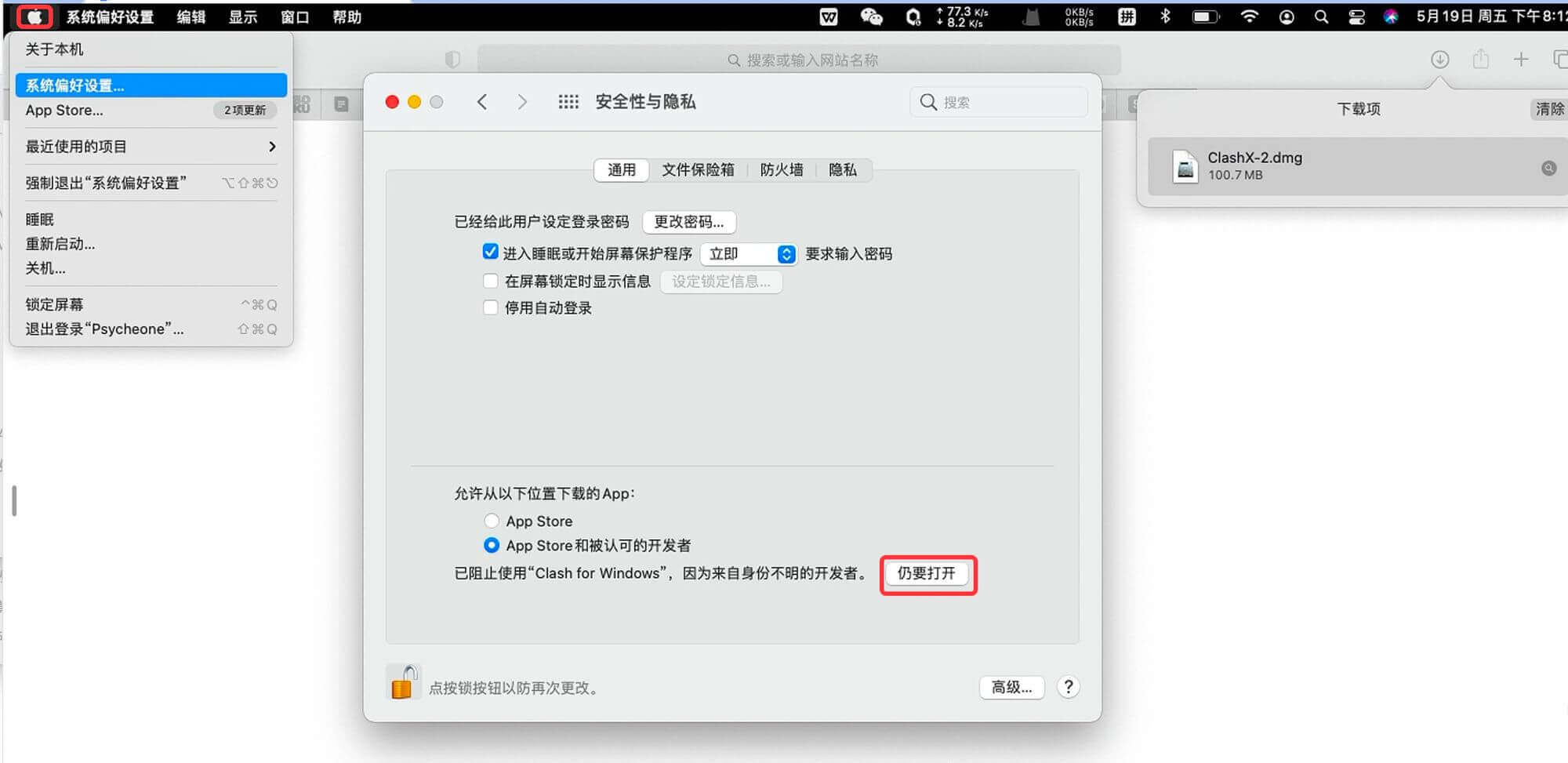Click 仍要打开 button
1568x763 pixels.
coord(927,573)
